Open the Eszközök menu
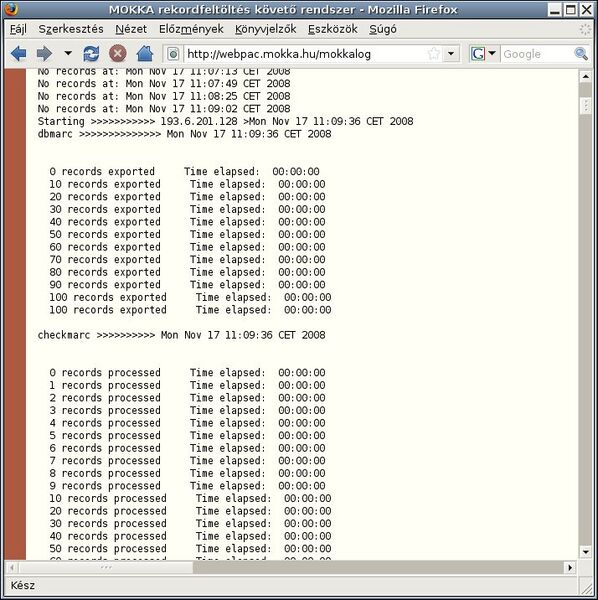Screen dimensions: 598x600 tap(332, 29)
